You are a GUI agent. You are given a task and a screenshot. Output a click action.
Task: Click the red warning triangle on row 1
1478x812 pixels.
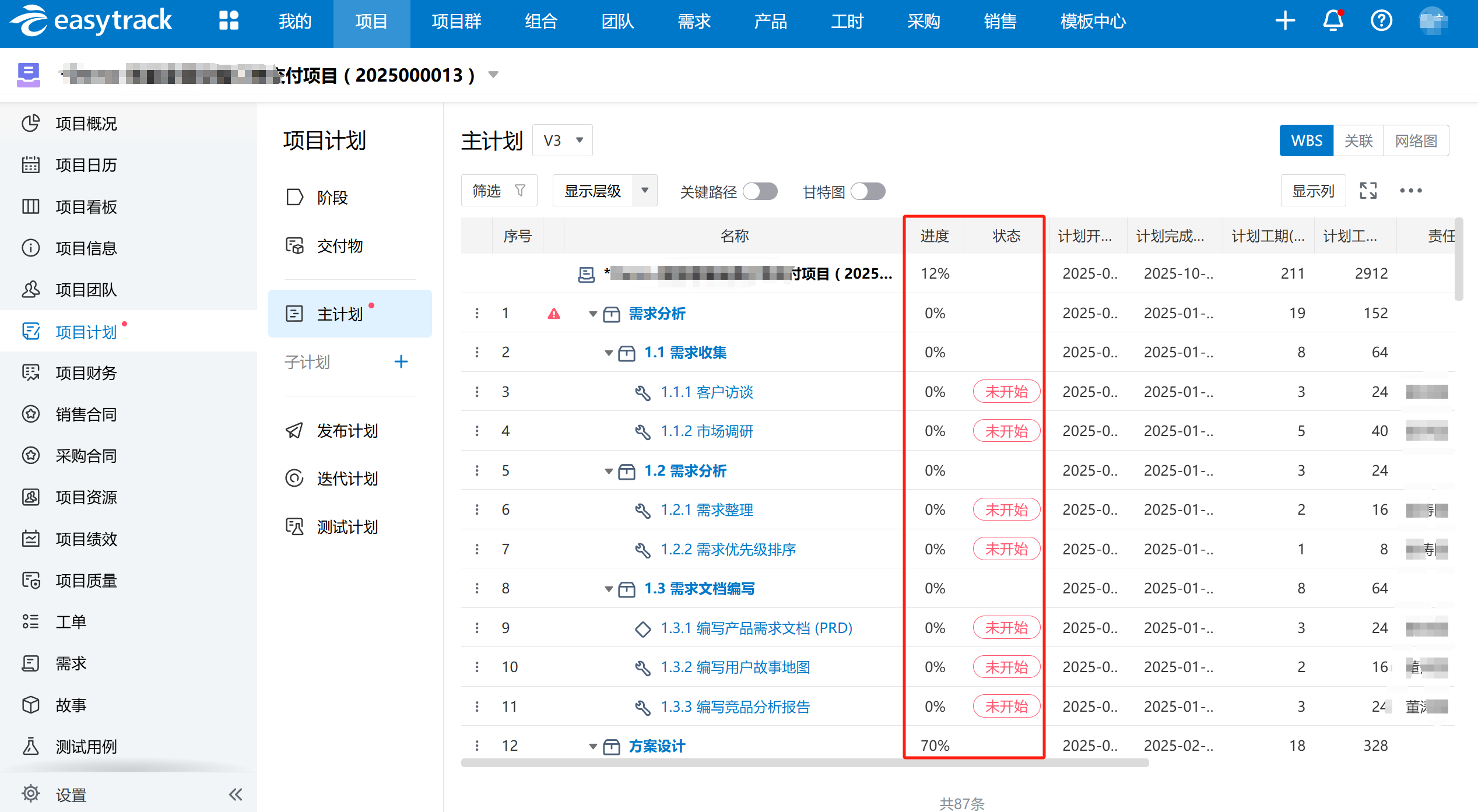click(554, 314)
